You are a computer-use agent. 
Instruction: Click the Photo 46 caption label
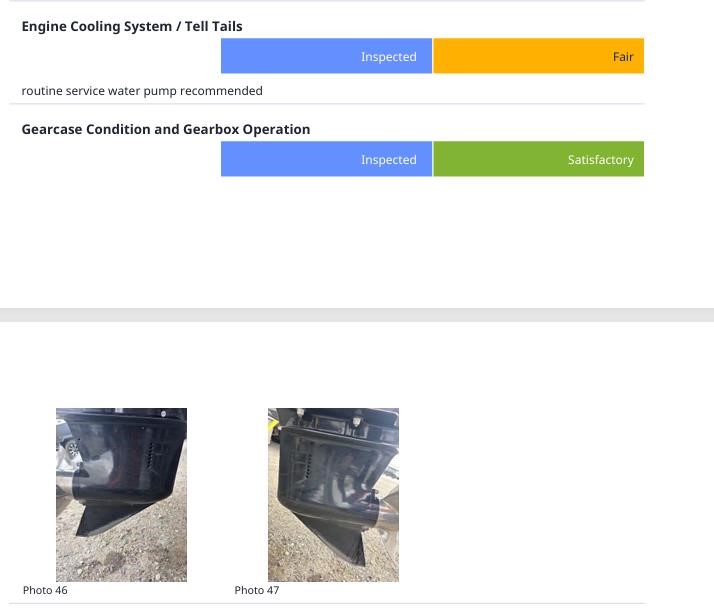coord(45,590)
